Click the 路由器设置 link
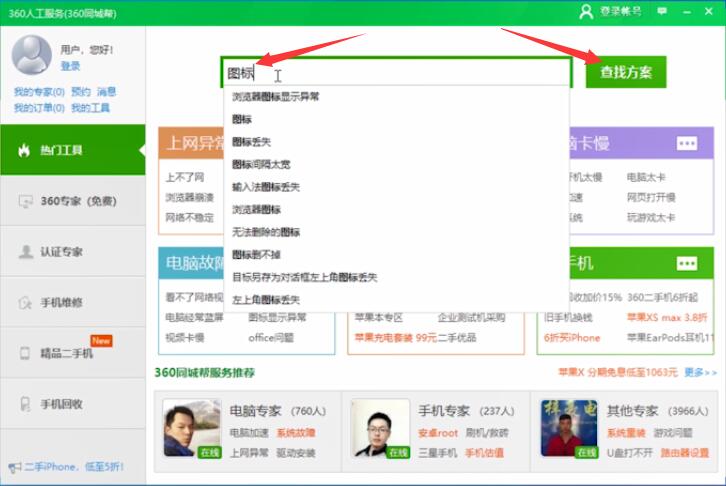The height and width of the screenshot is (486, 726). [x=685, y=453]
